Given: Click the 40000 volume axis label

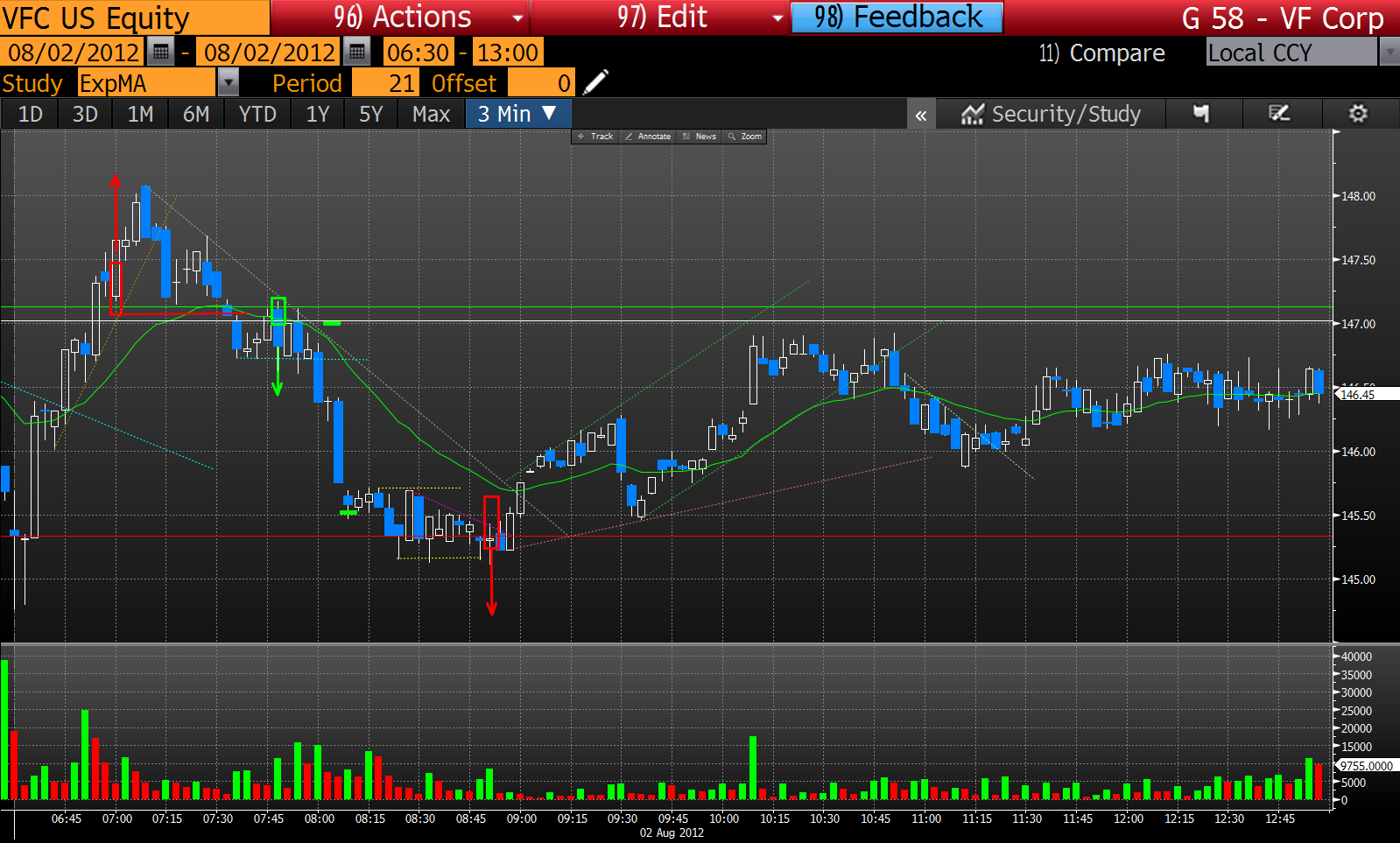Looking at the screenshot, I should point(1357,657).
